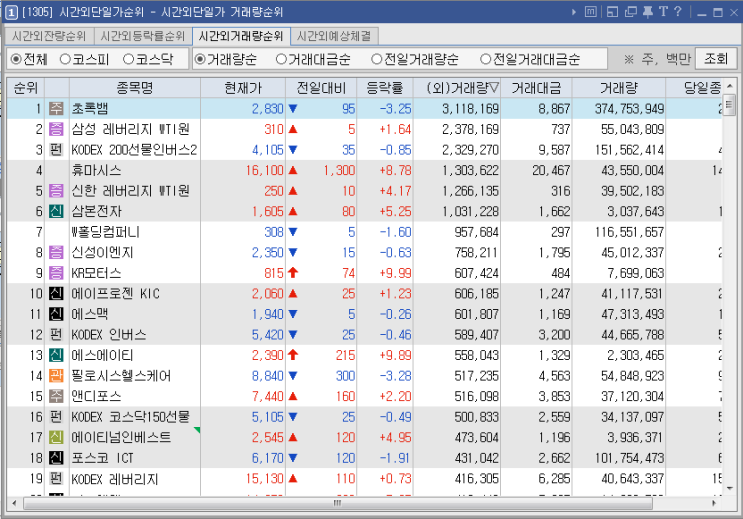The width and height of the screenshot is (743, 519).
Task: Click the purple badge beside 신한 레버리지 WTI원
Action: 56,191
